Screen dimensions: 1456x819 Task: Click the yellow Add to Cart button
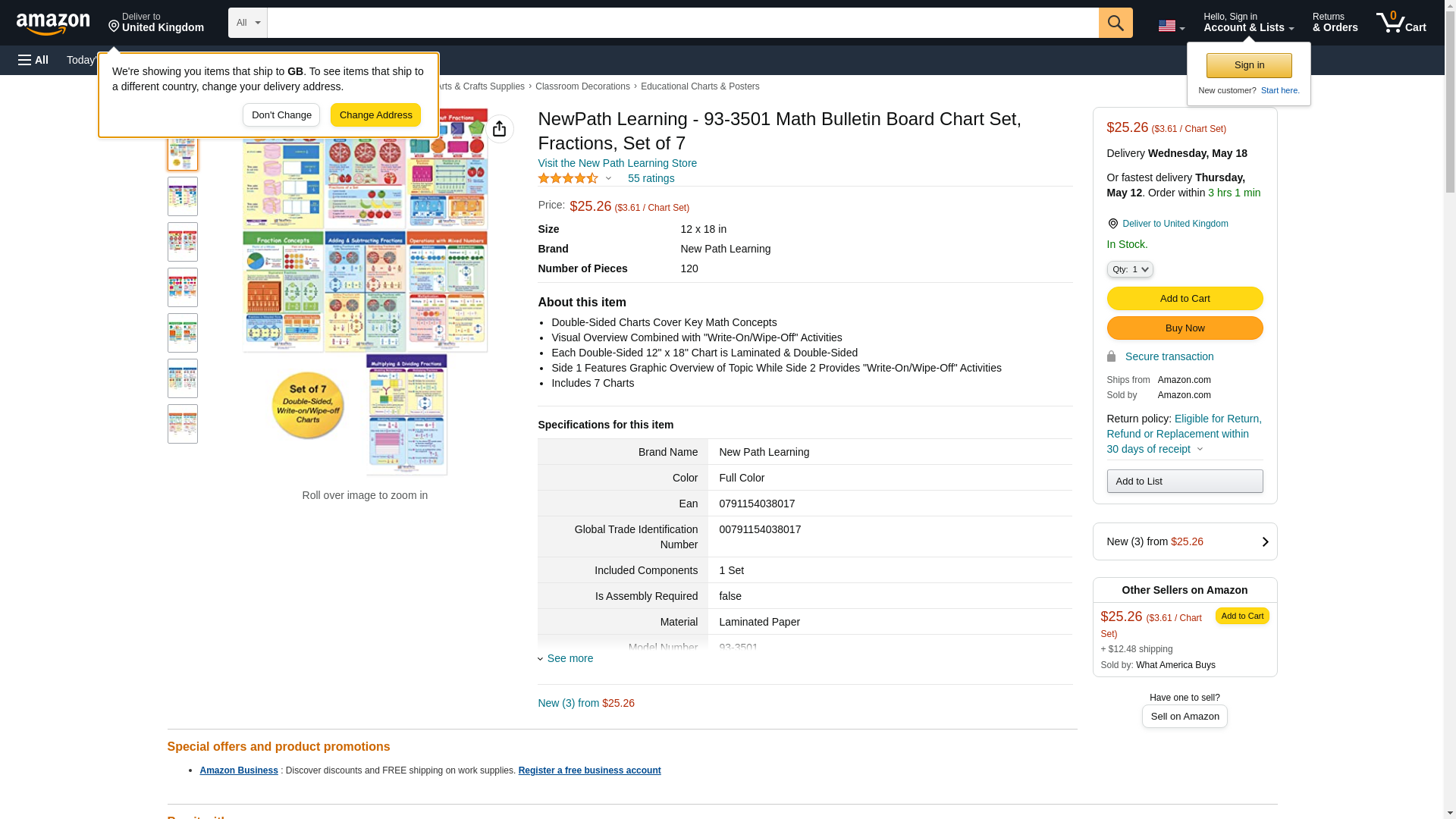1185,299
